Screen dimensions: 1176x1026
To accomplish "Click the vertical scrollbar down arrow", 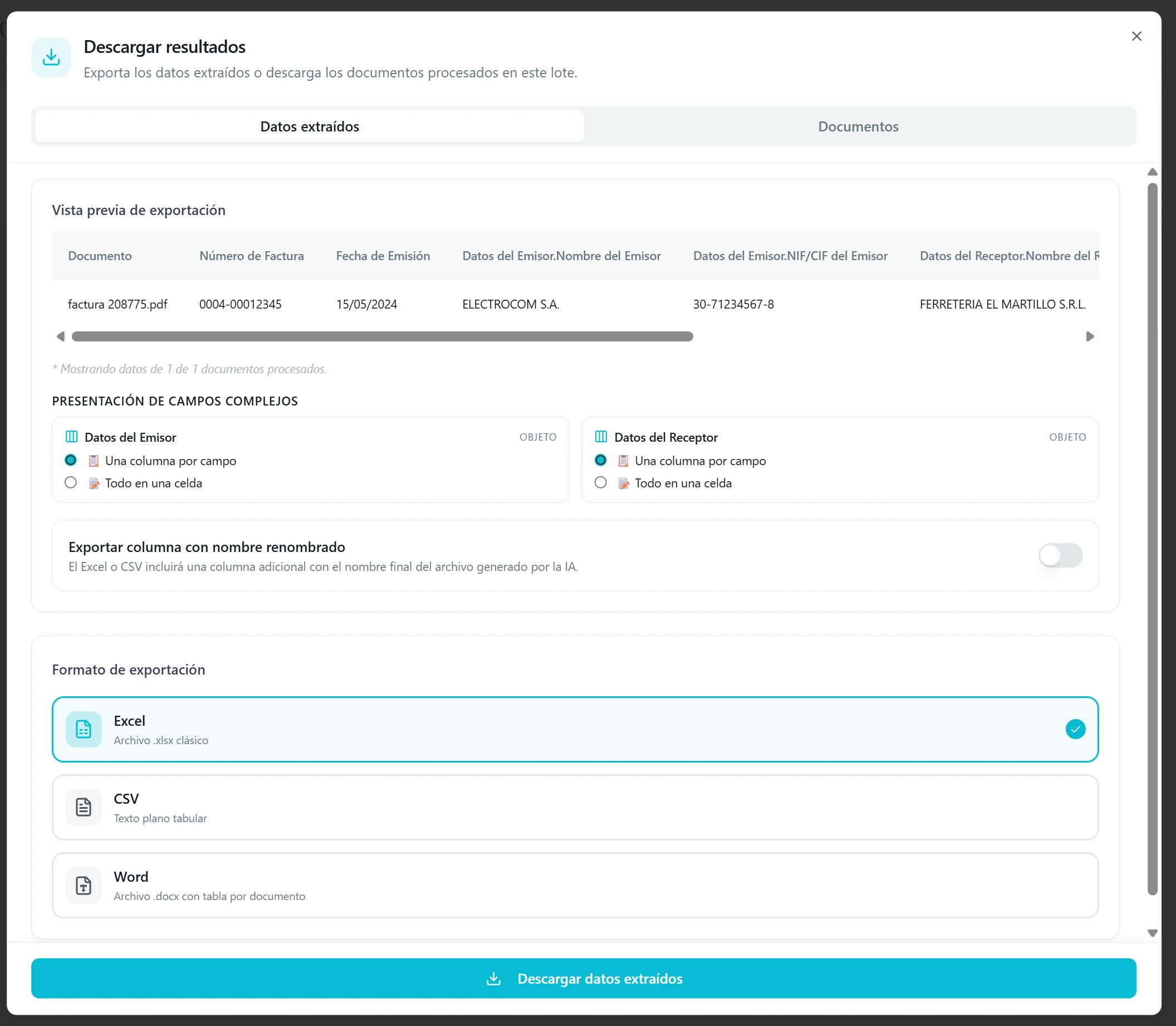I will pos(1153,933).
